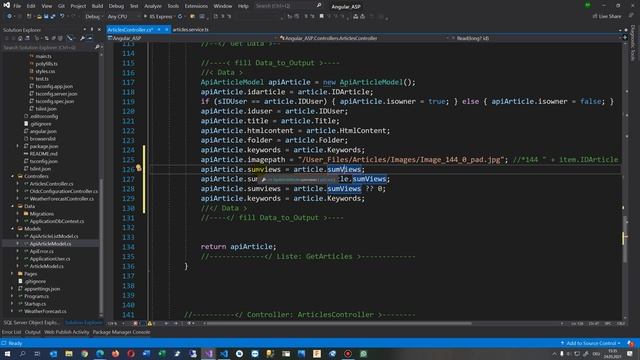Collapse the Models folder
This screenshot has height=360, width=640.
(12, 229)
